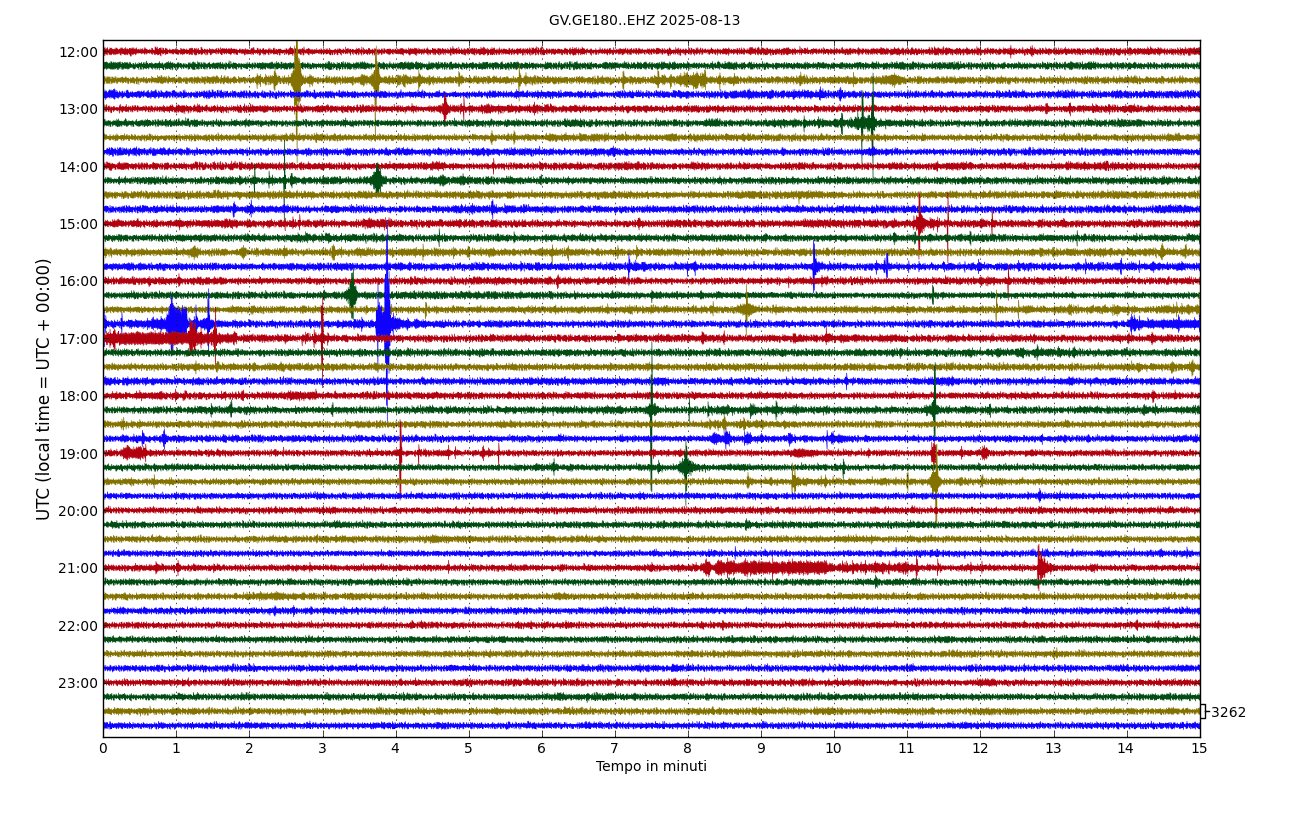Screen dimensions: 1290x819
Task: Pick the olive burst on the 12:30 trace
Action: point(296,79)
